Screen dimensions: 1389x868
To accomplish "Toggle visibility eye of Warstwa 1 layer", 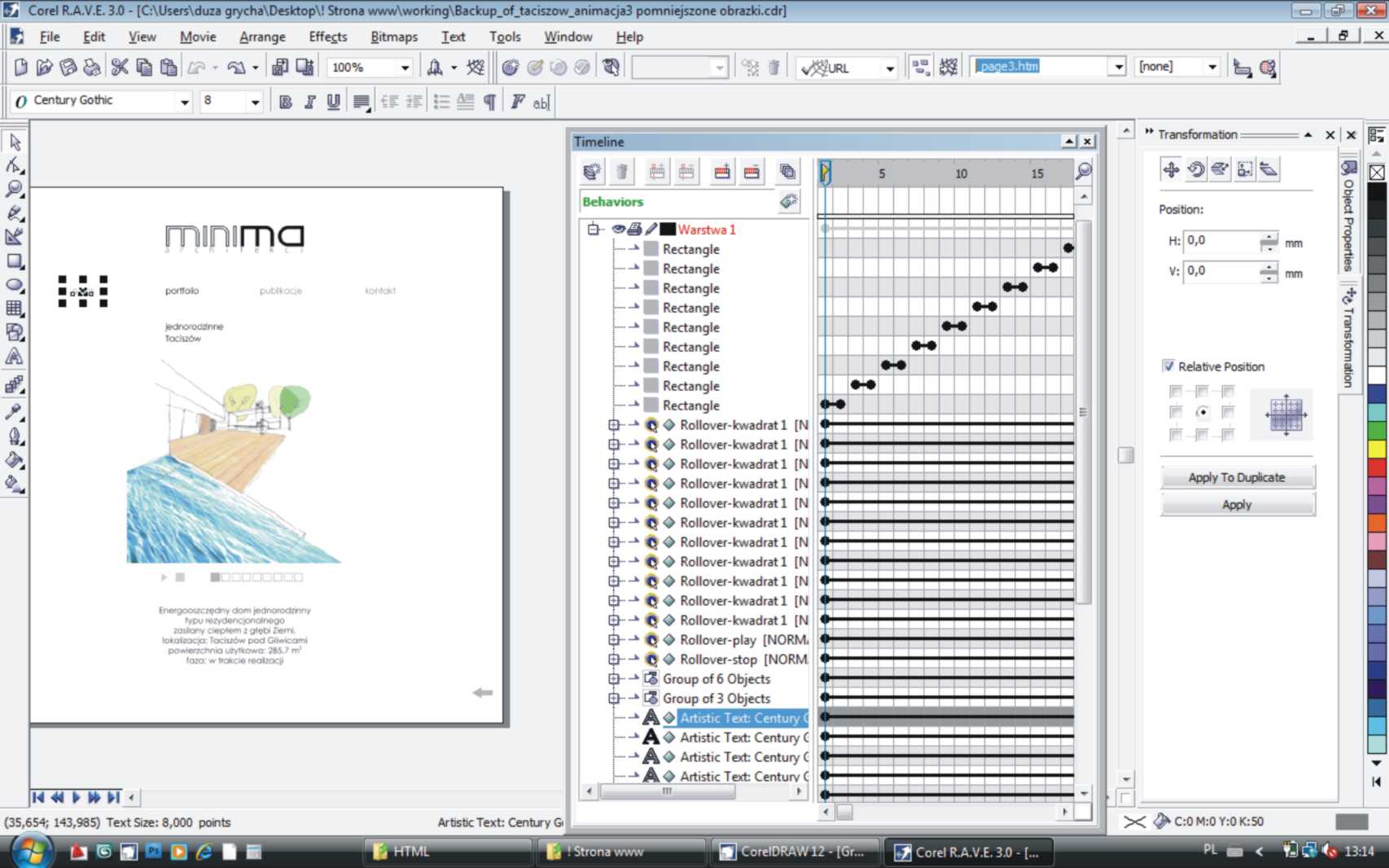I will 618,230.
